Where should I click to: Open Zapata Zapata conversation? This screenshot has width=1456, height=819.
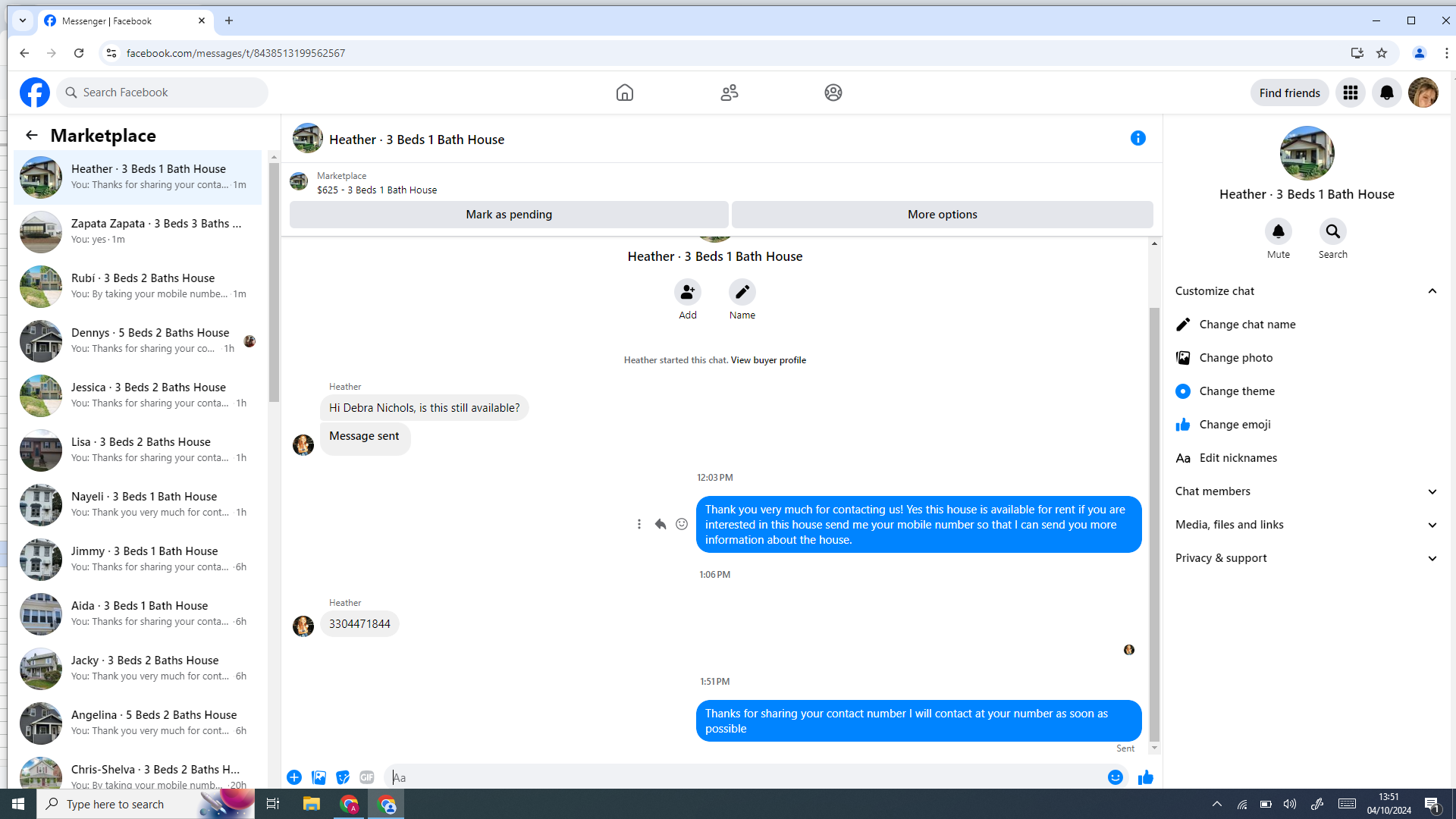tap(138, 232)
